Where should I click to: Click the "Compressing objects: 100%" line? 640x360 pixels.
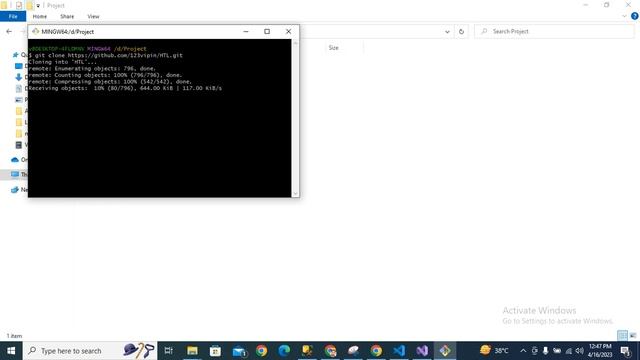110,82
